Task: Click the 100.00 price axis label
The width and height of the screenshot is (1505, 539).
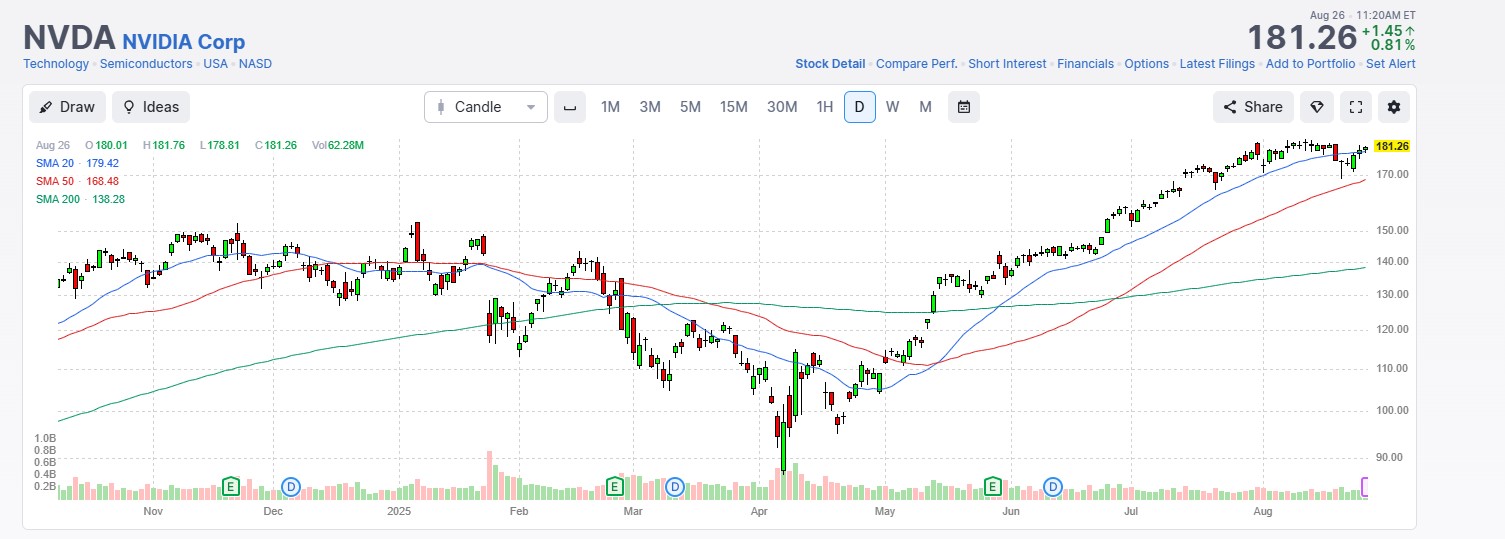Action: point(1392,411)
